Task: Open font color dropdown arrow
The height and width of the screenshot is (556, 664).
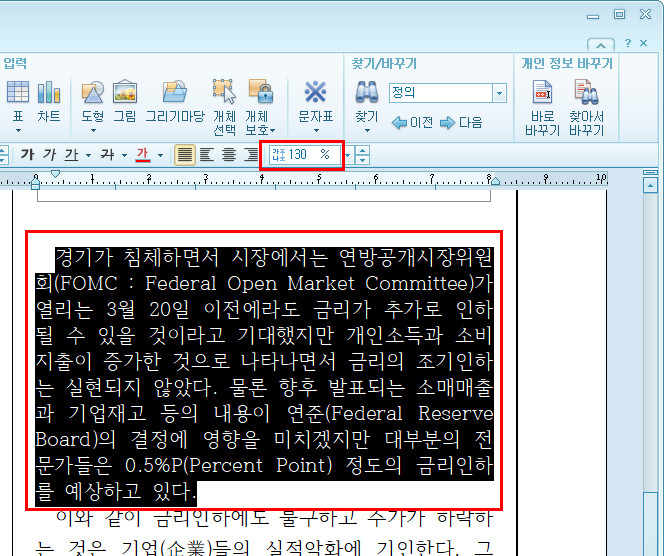Action: pyautogui.click(x=160, y=156)
